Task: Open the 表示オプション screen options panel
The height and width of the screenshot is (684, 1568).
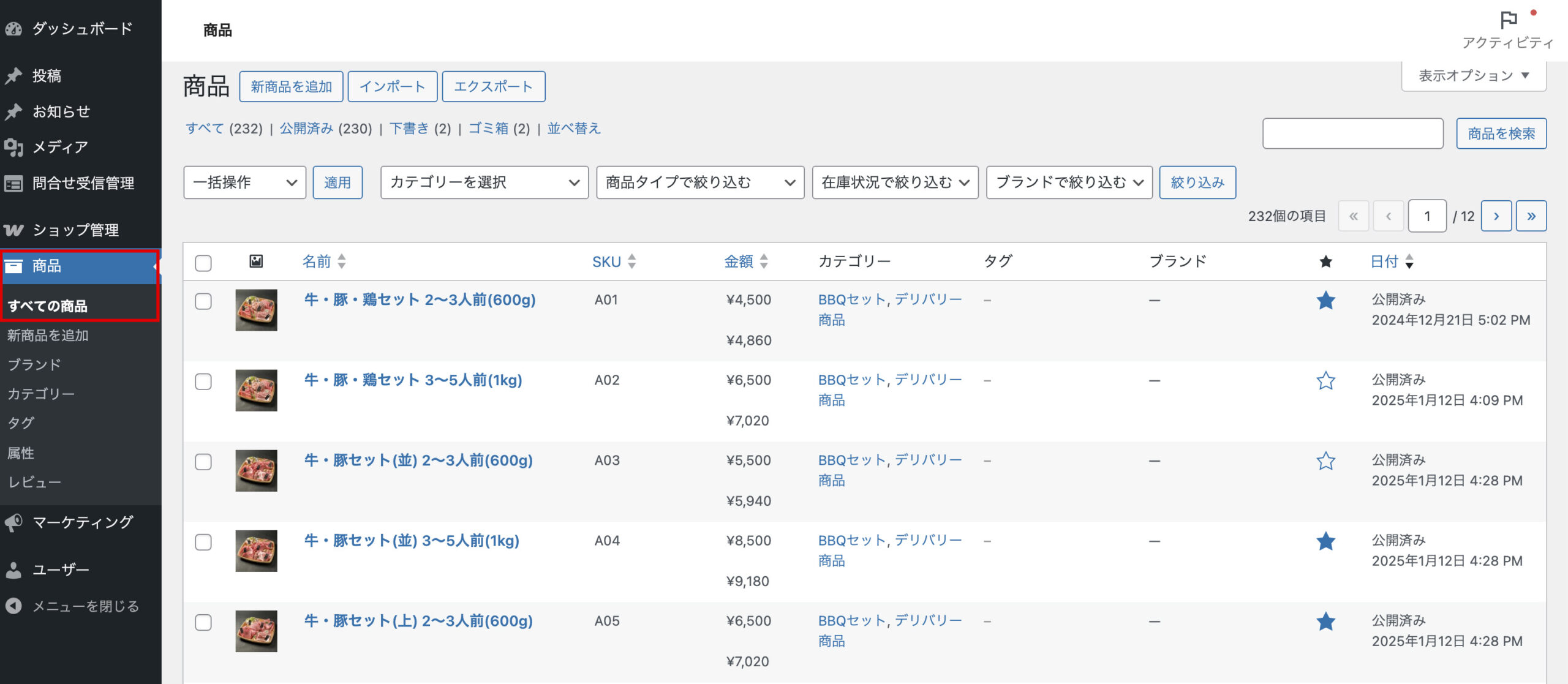Action: click(x=1473, y=76)
